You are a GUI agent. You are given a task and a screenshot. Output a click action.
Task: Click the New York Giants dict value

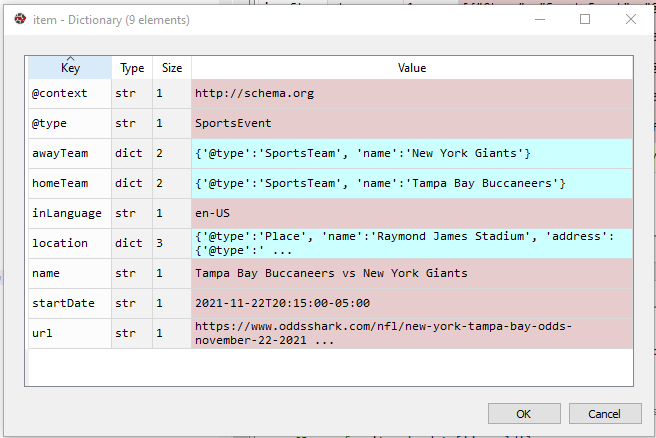coord(412,154)
